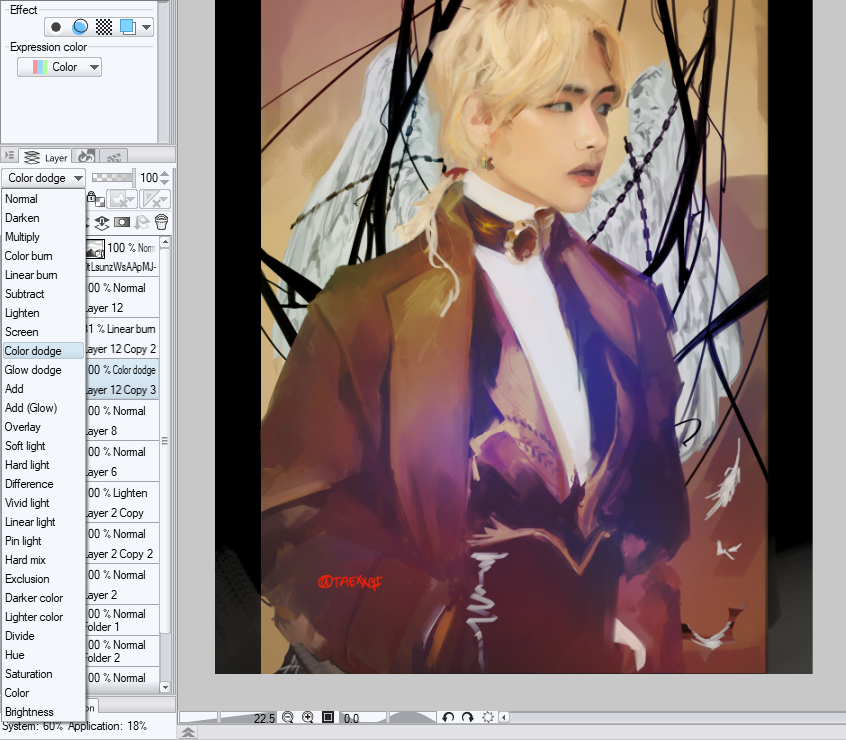Toggle lock transparent pixels icon
Image resolution: width=846 pixels, height=740 pixels.
point(96,199)
